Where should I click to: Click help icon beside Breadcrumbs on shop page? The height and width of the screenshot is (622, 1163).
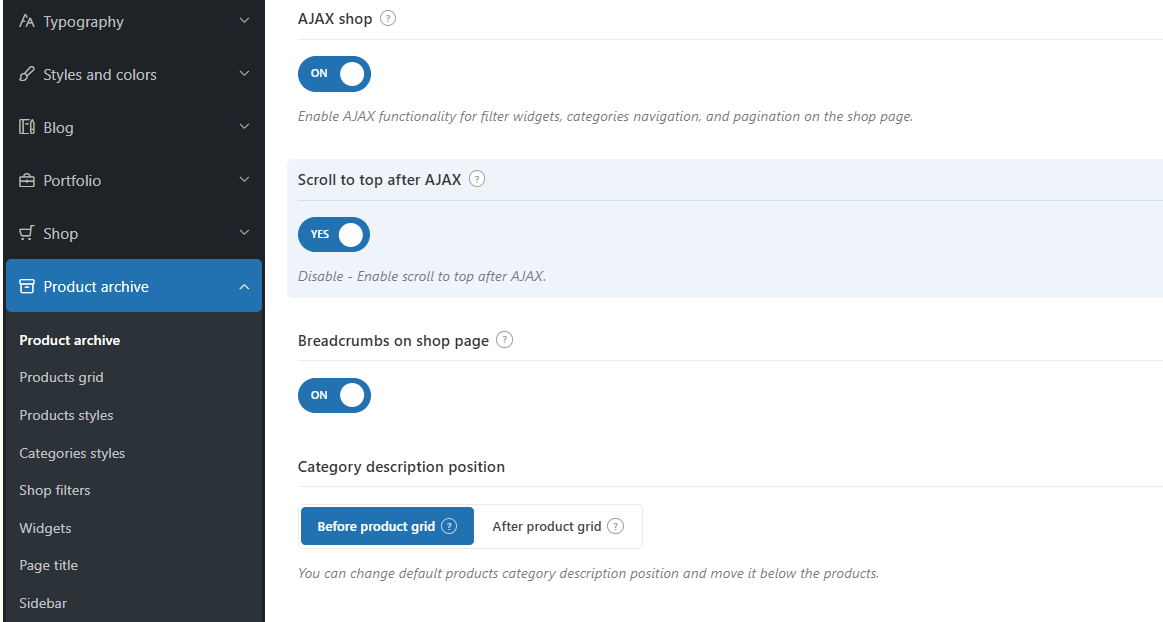pos(505,340)
